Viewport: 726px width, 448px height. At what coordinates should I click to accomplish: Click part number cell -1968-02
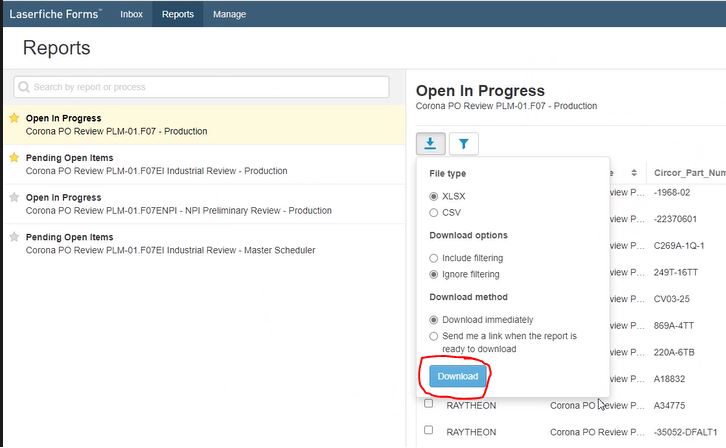(x=672, y=193)
